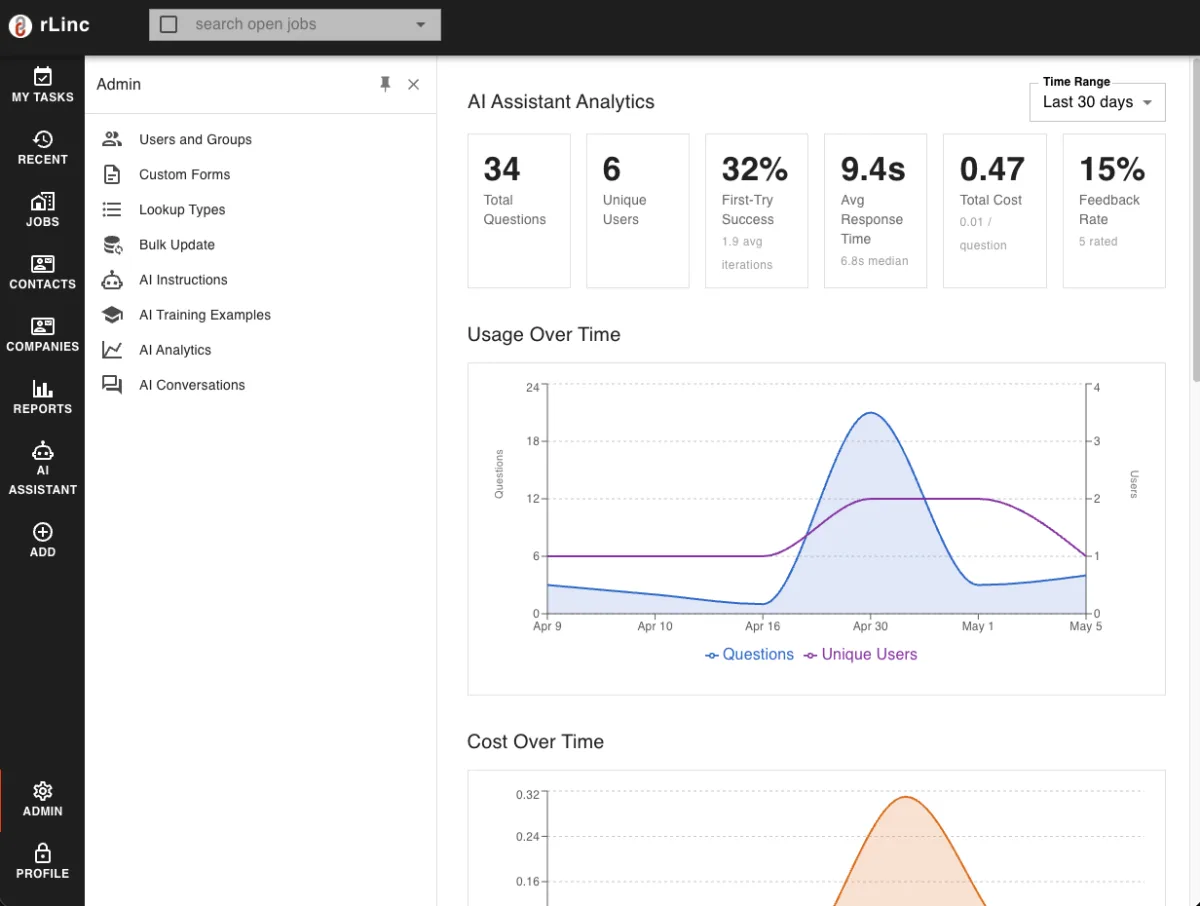This screenshot has height=906, width=1200.
Task: Click the AI Analytics chart icon
Action: point(112,350)
